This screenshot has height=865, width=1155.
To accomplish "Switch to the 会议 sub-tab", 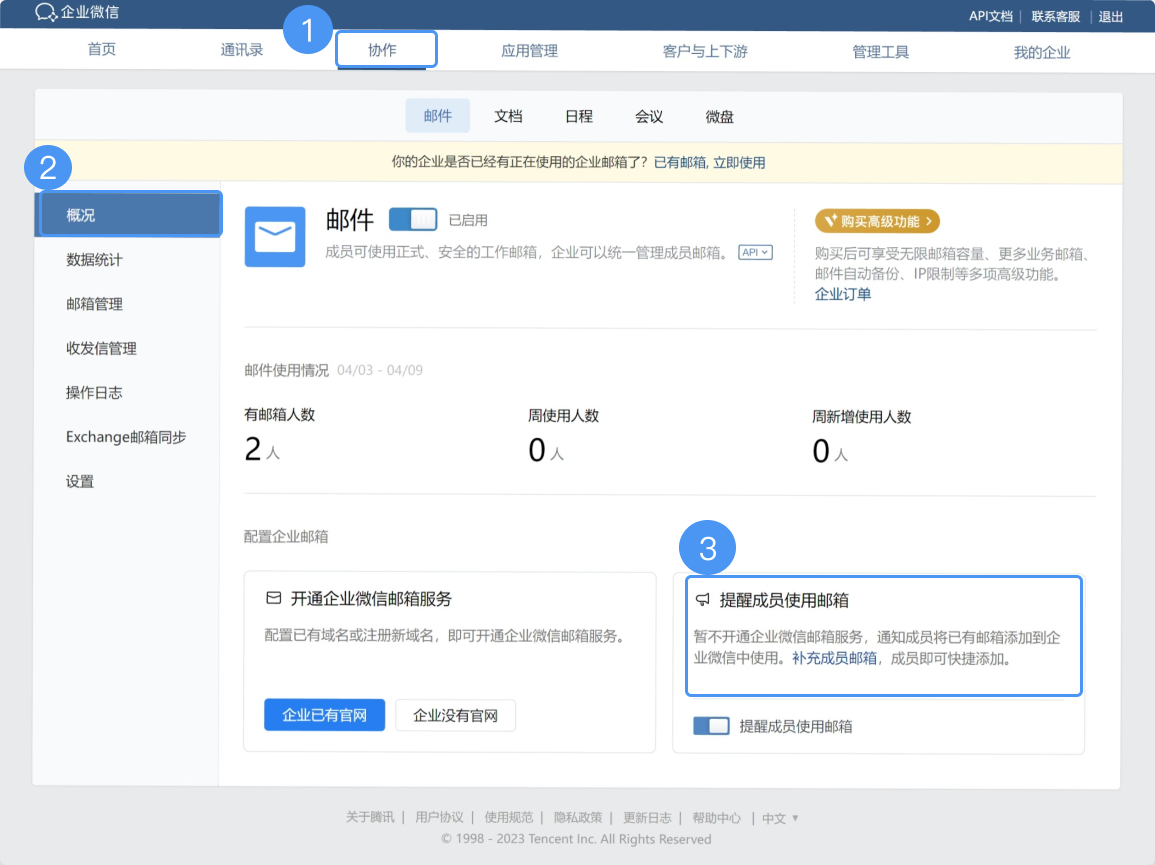I will (649, 116).
